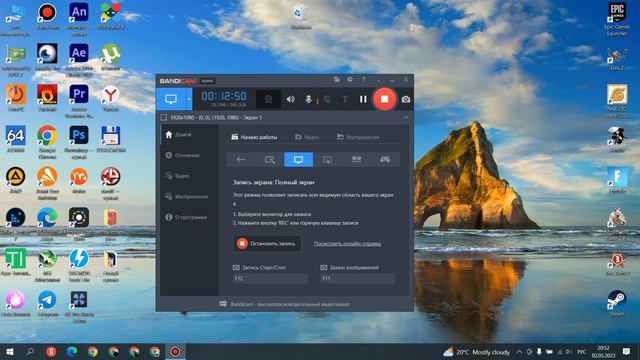Screen dimensions: 640x360
Task: Open AIDA64 desktop shortcut
Action: coord(16,136)
